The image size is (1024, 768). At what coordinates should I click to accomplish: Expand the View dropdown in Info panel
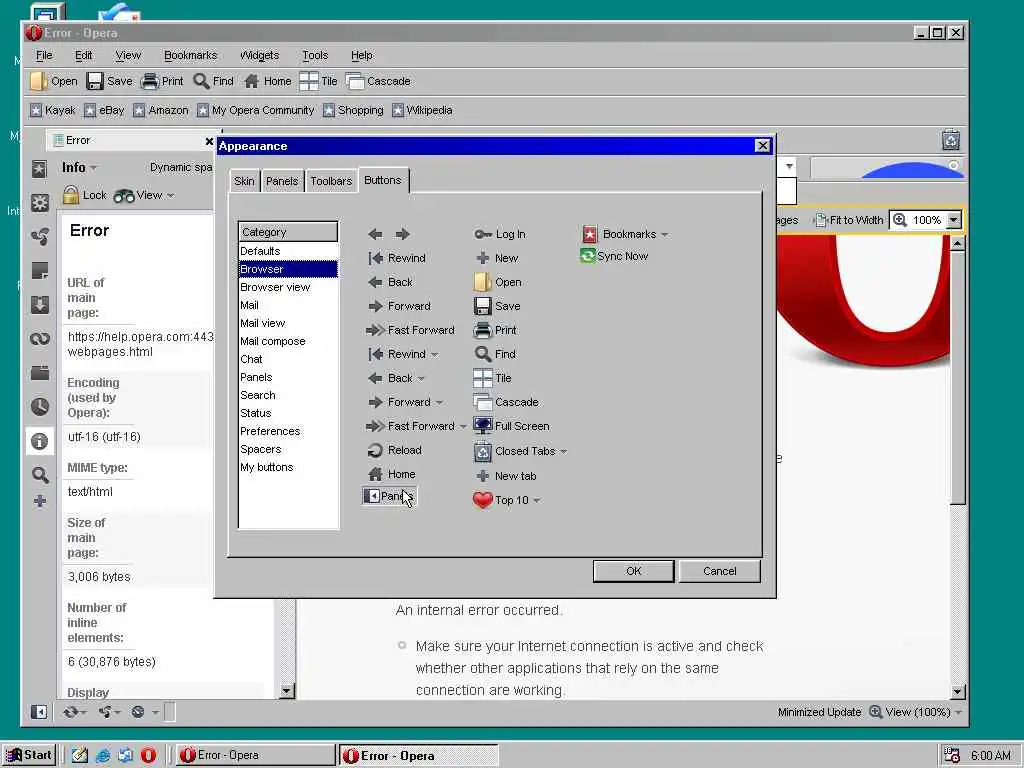(x=144, y=195)
